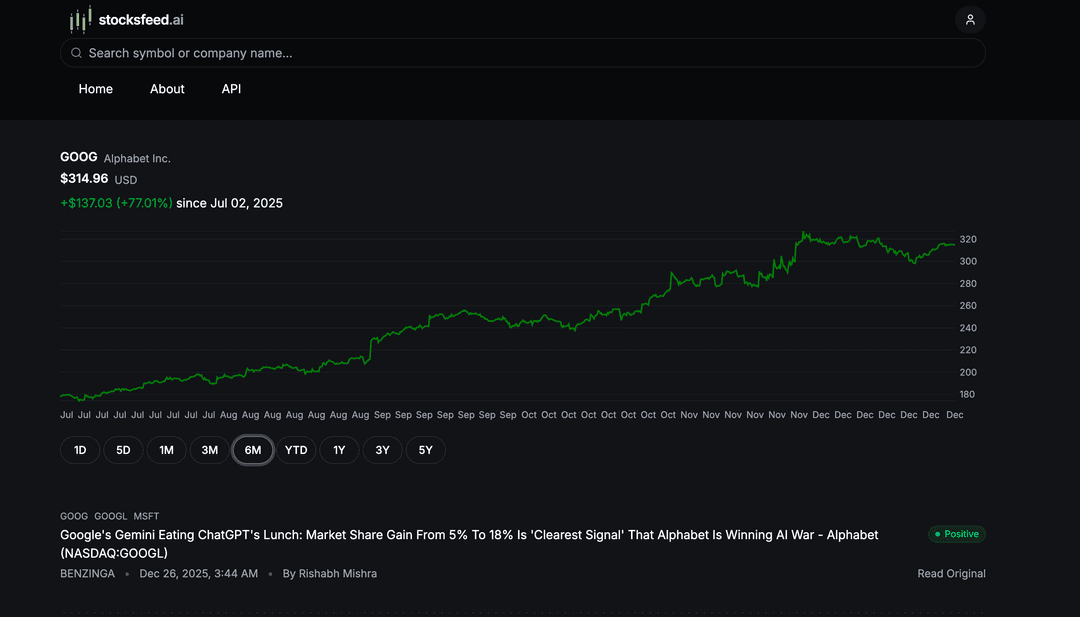Click the MSFT ticker tag
The height and width of the screenshot is (617, 1080).
146,516
